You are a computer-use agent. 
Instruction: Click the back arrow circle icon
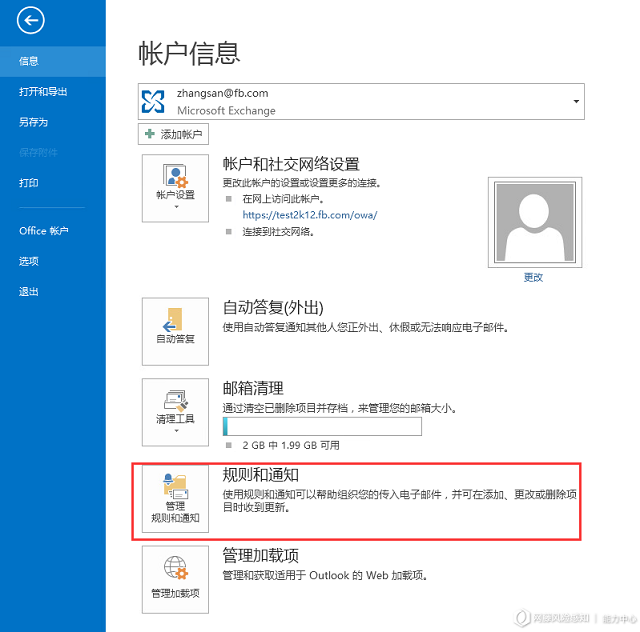click(x=31, y=20)
